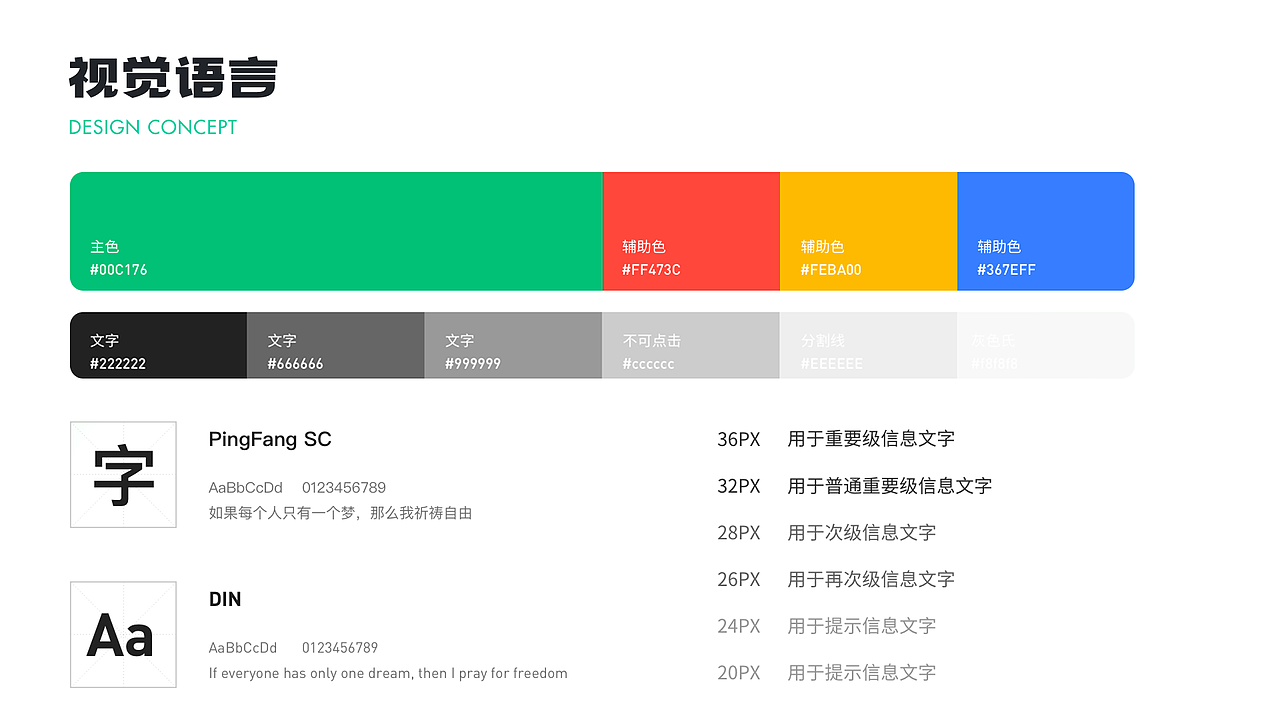Select the 分割线 #EEEEEE divider swatch
Image resolution: width=1280 pixels, height=720 pixels.
pyautogui.click(x=868, y=345)
